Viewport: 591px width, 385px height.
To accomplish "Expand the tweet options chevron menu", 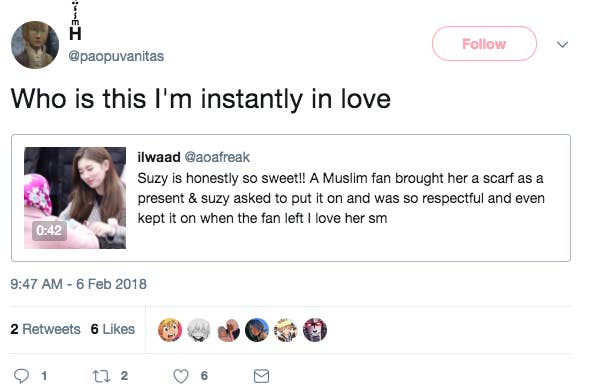I will tap(562, 44).
